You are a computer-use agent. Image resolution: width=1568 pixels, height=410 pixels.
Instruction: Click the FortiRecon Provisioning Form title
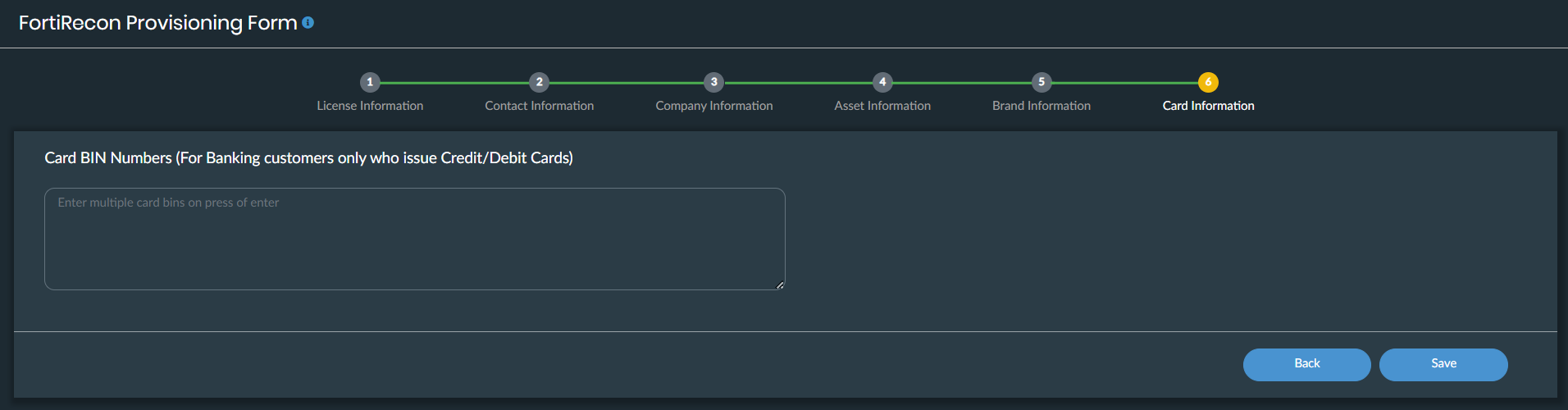[157, 23]
